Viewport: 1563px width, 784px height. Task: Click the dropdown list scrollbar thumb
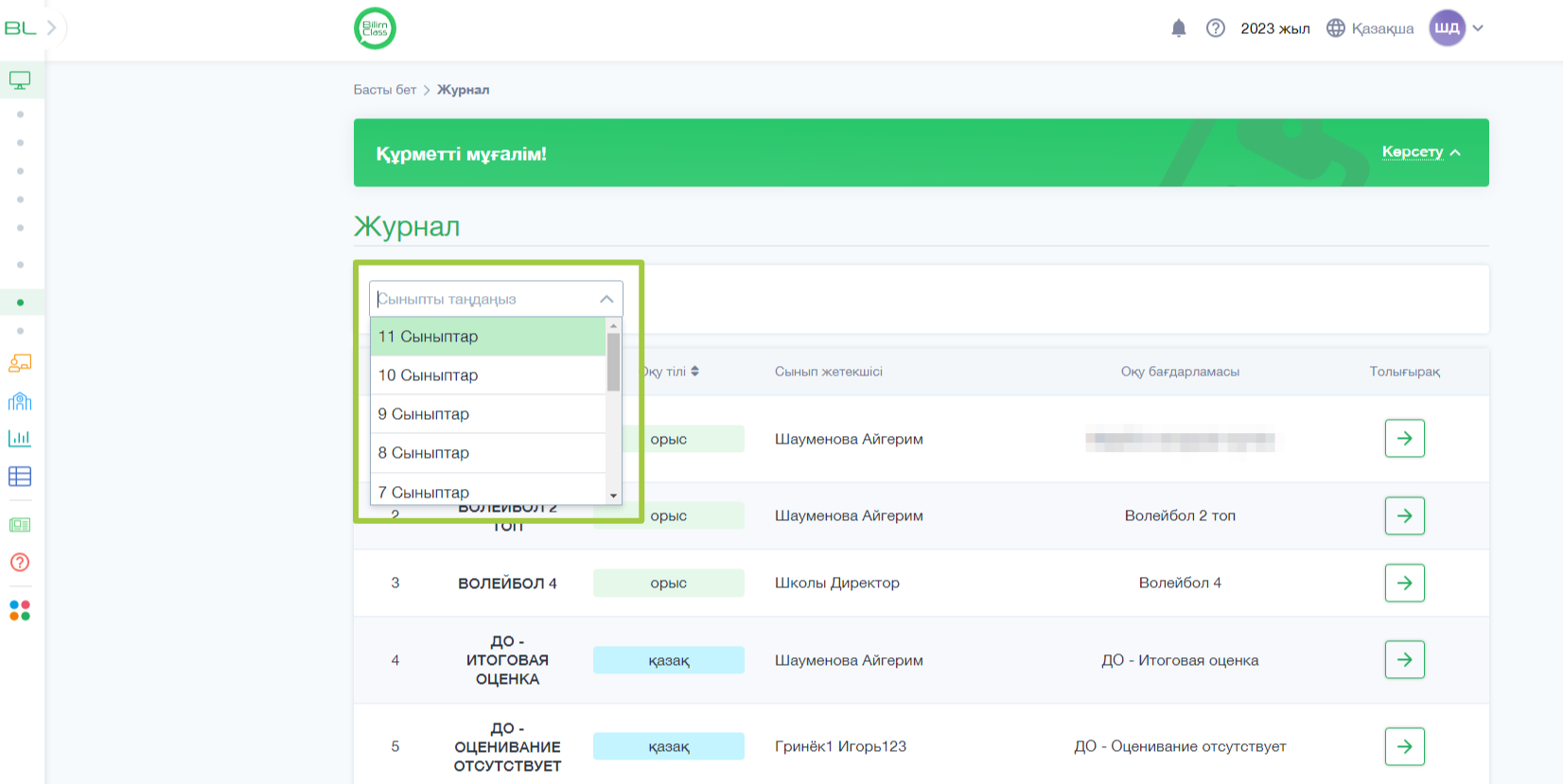pos(613,361)
